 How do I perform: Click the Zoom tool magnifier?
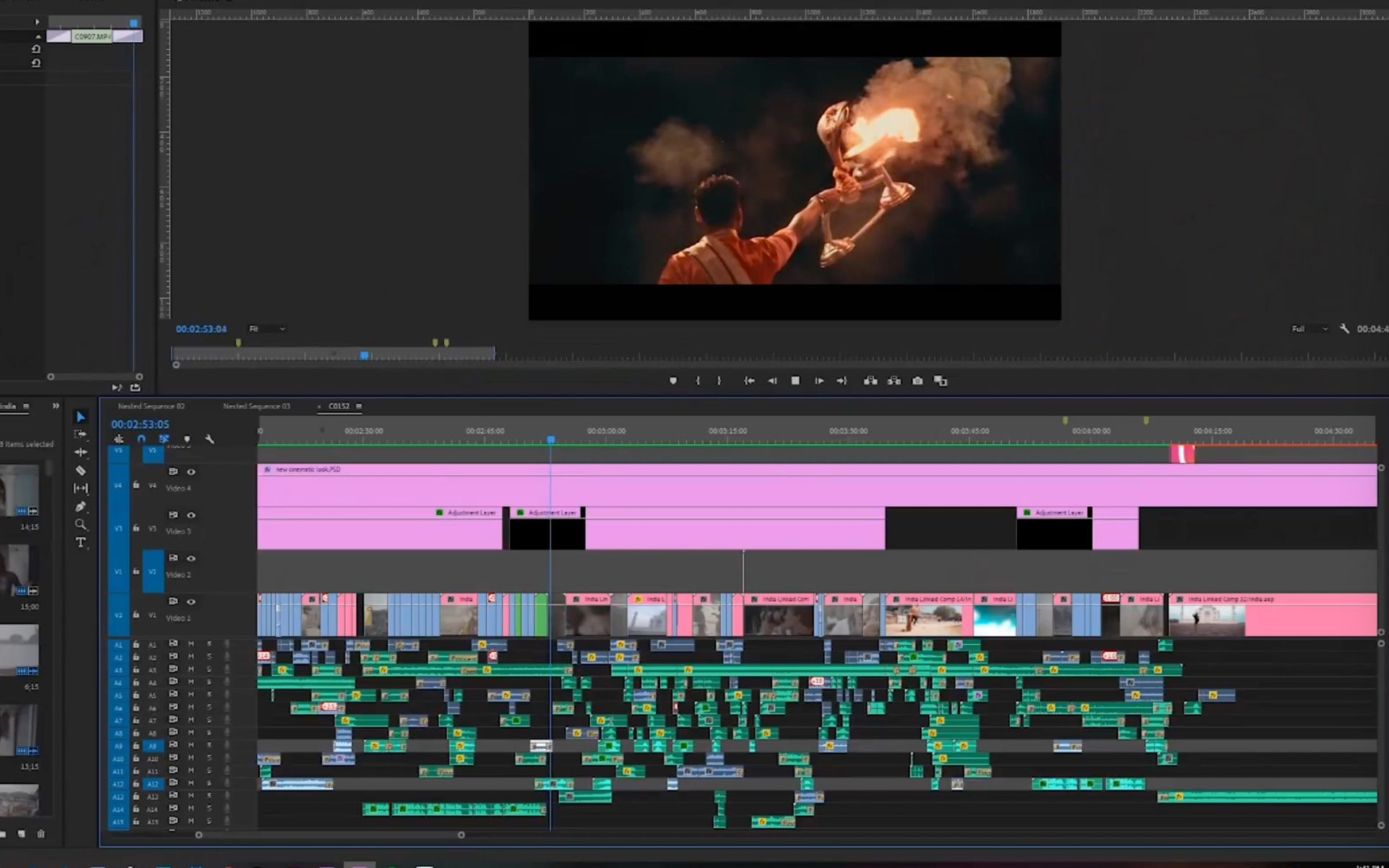coord(81,524)
